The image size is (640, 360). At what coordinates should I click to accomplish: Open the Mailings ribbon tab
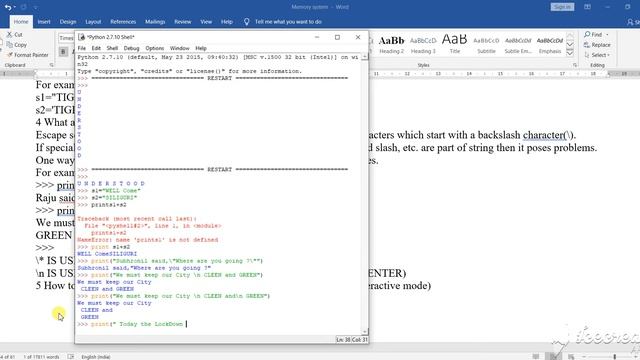tap(155, 22)
